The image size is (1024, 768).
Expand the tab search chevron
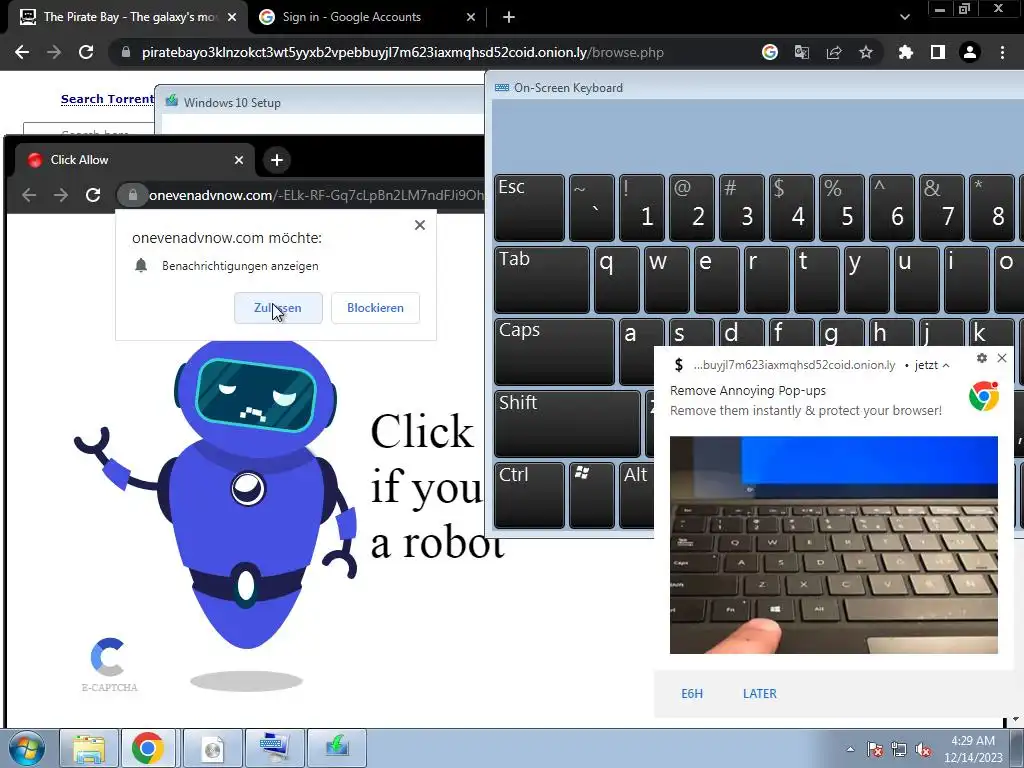tap(904, 17)
